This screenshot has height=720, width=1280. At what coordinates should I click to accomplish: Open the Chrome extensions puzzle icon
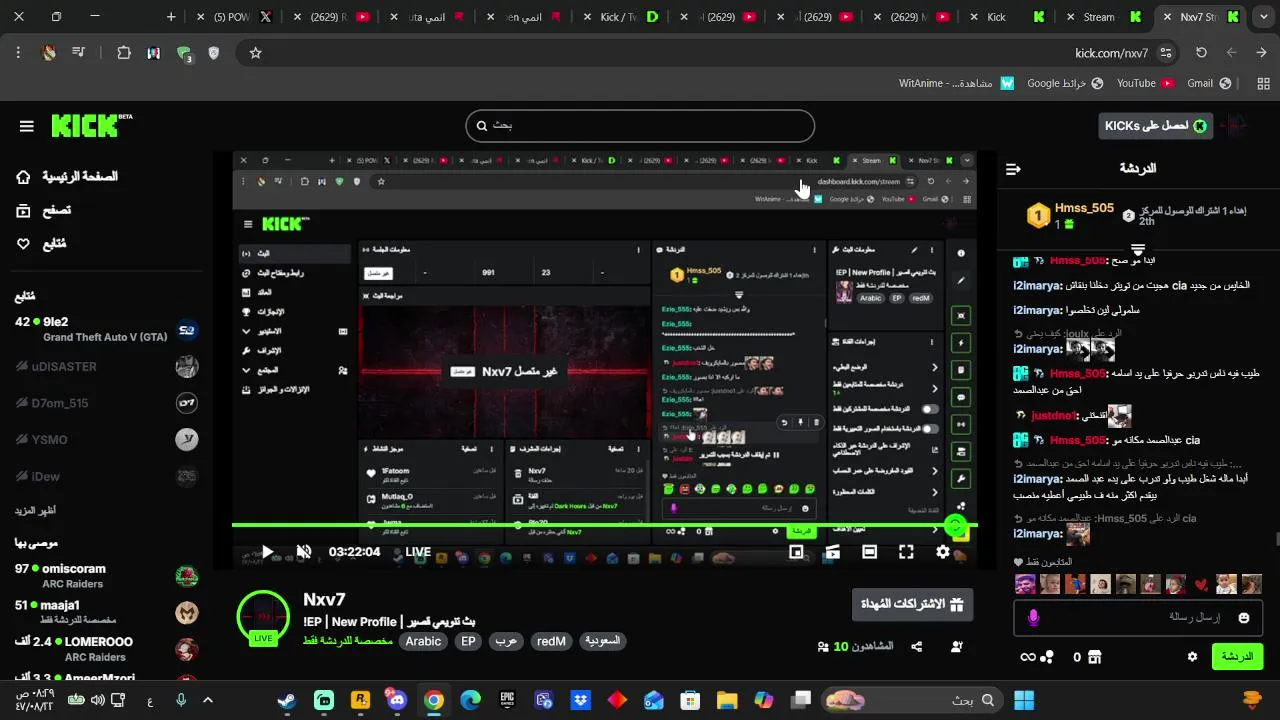click(124, 53)
